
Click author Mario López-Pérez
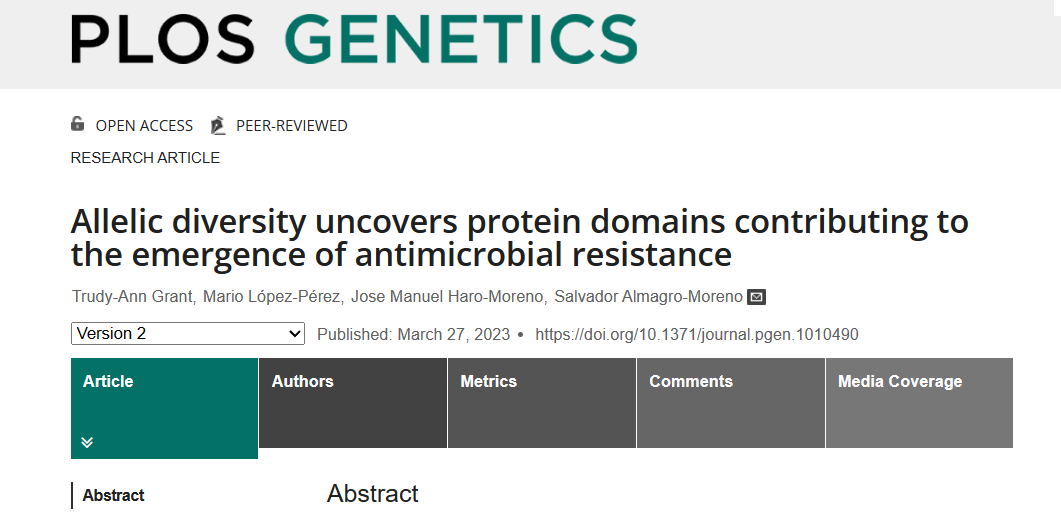[273, 297]
